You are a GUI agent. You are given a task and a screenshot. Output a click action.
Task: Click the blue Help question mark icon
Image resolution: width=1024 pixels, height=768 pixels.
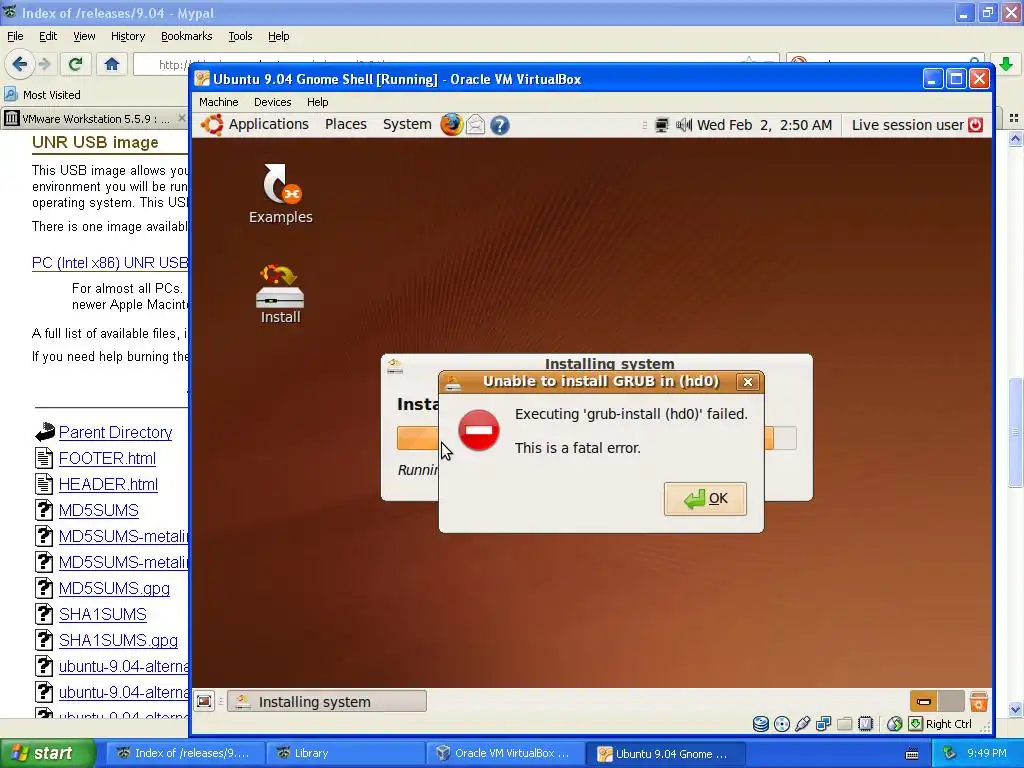500,125
